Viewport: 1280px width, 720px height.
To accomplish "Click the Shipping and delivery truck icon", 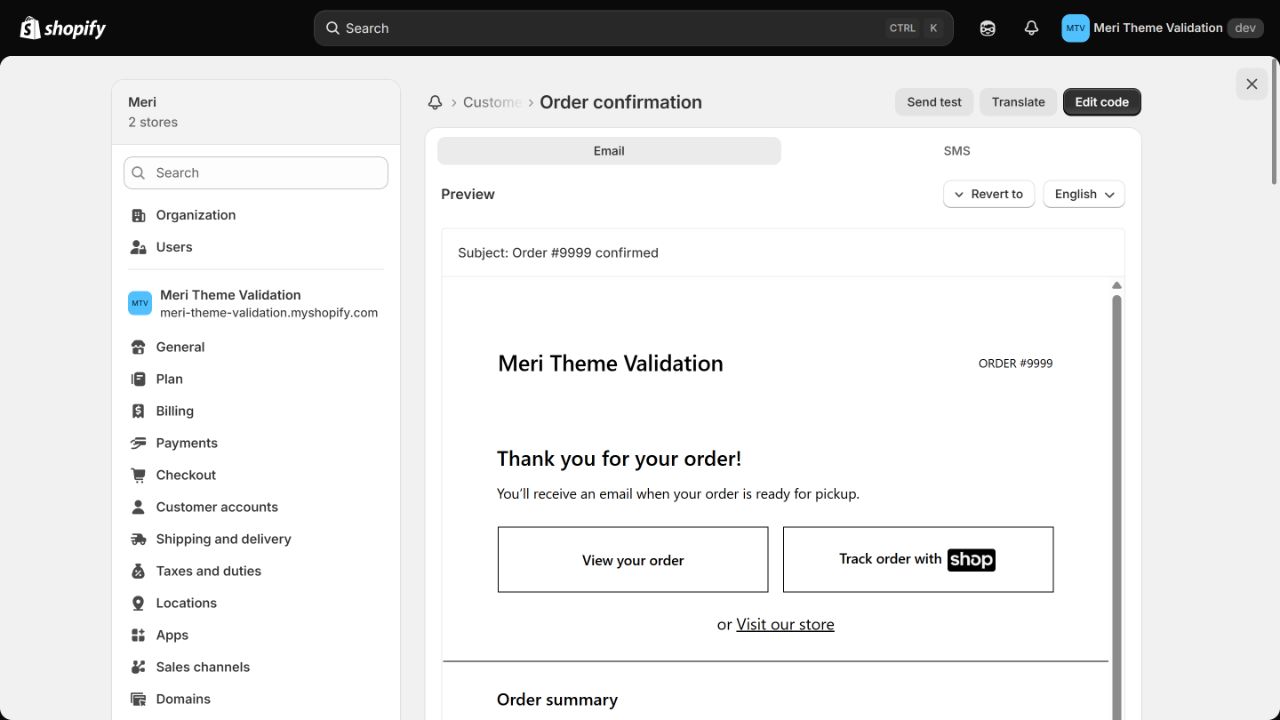I will coord(138,539).
